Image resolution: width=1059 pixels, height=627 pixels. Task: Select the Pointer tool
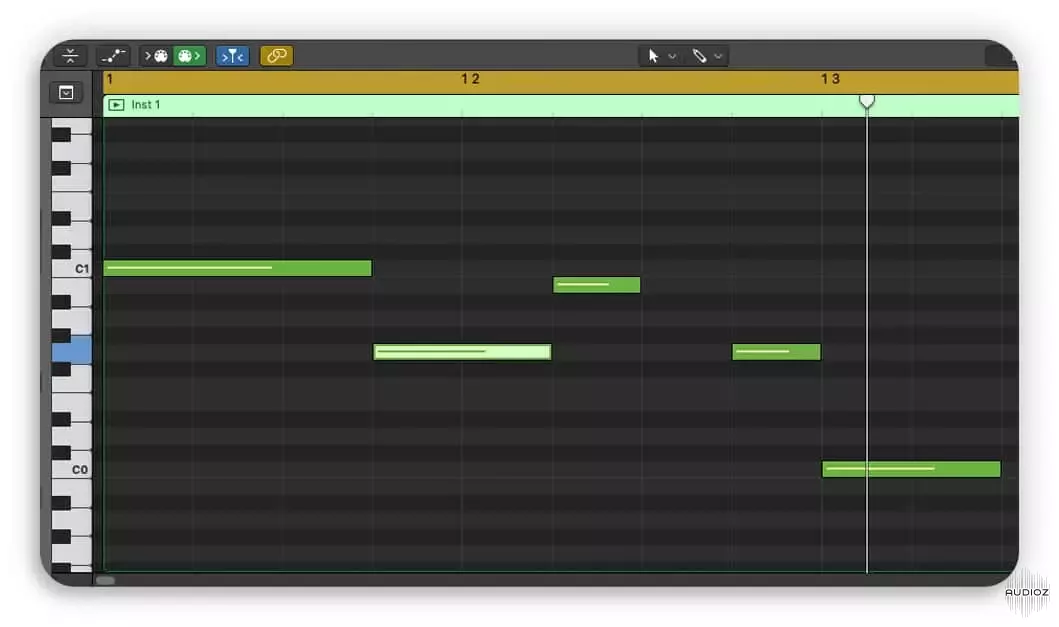653,56
